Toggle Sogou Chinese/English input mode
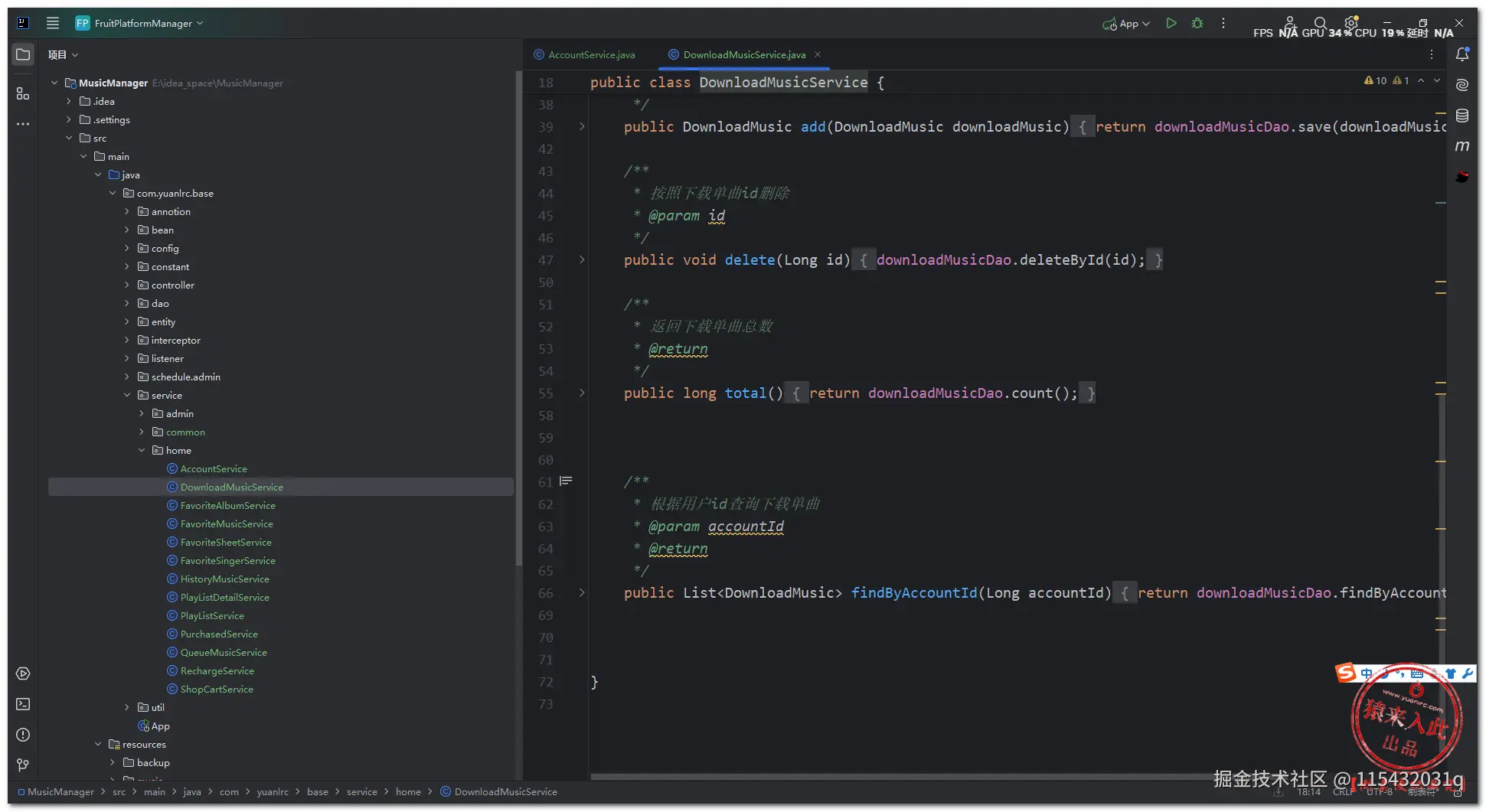The image size is (1486, 812). [1367, 673]
